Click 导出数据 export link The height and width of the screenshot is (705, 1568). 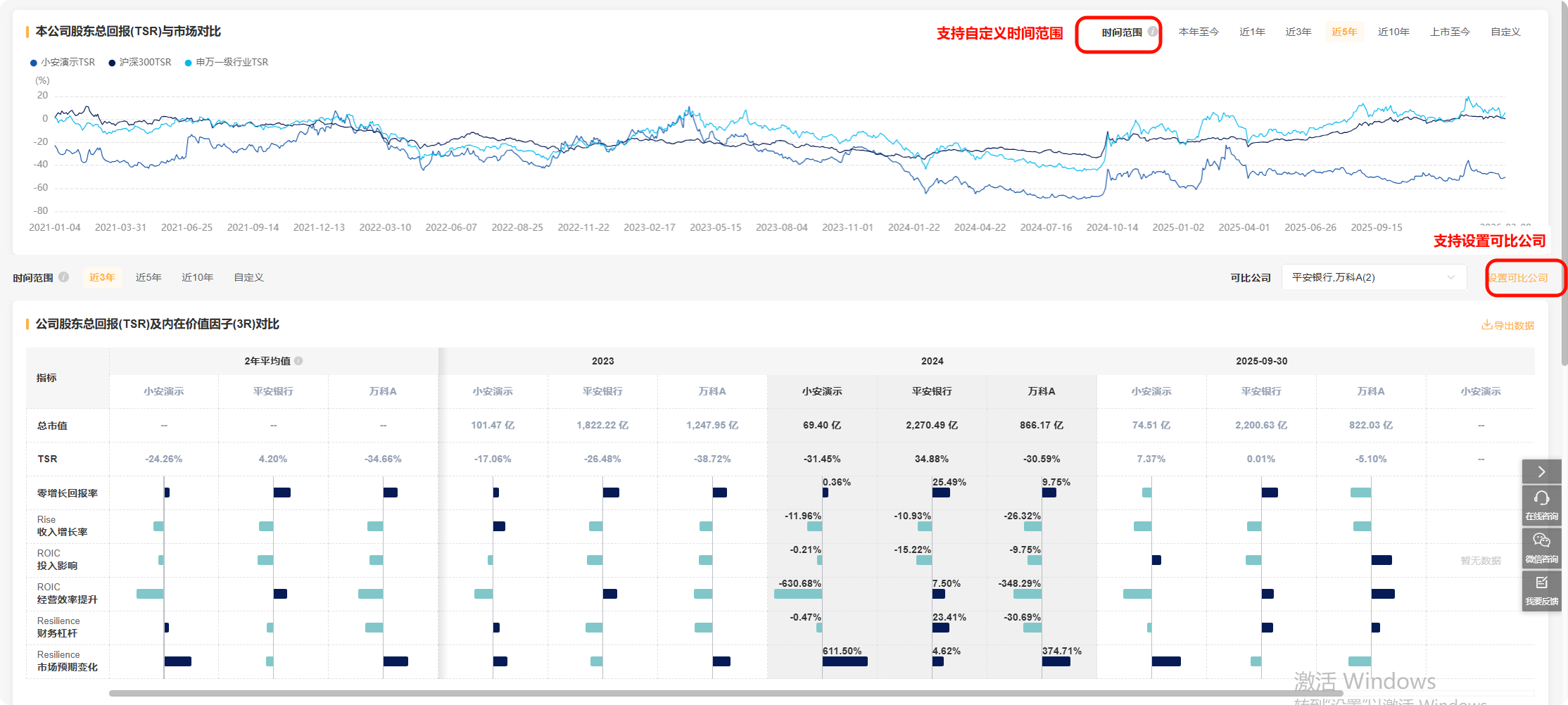[x=1513, y=326]
